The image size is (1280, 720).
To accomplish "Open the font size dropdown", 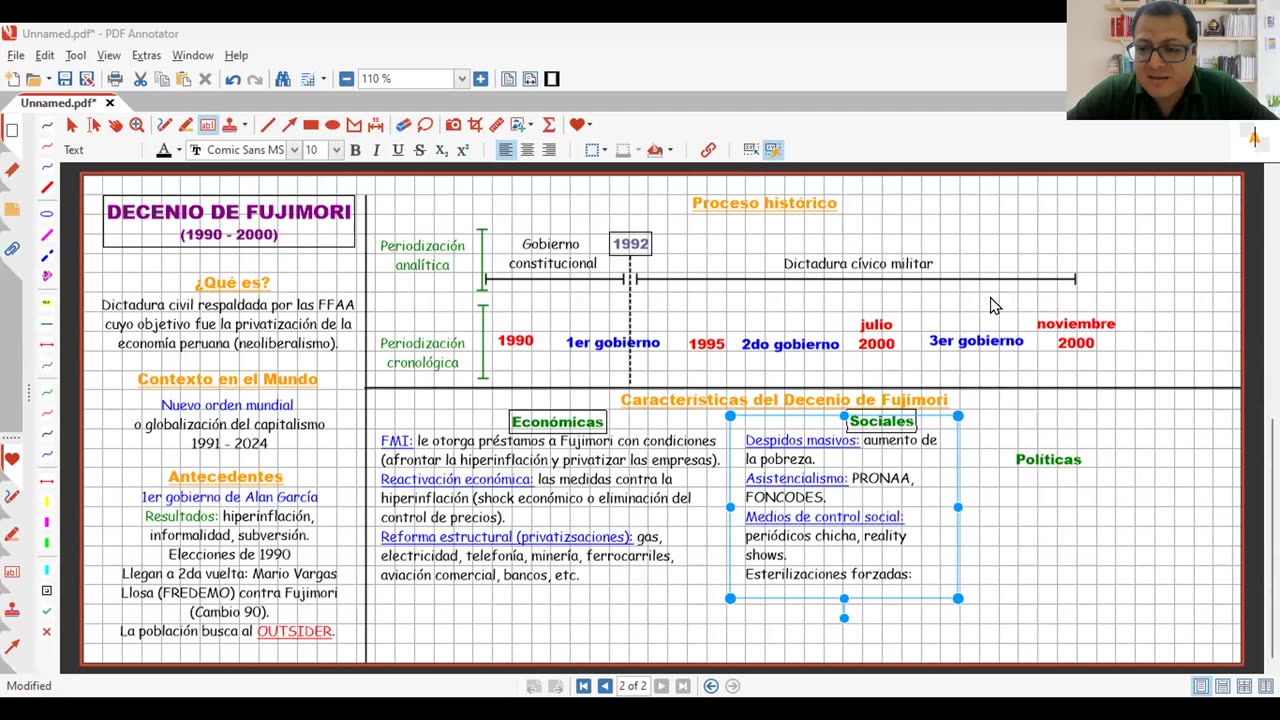I will [336, 150].
